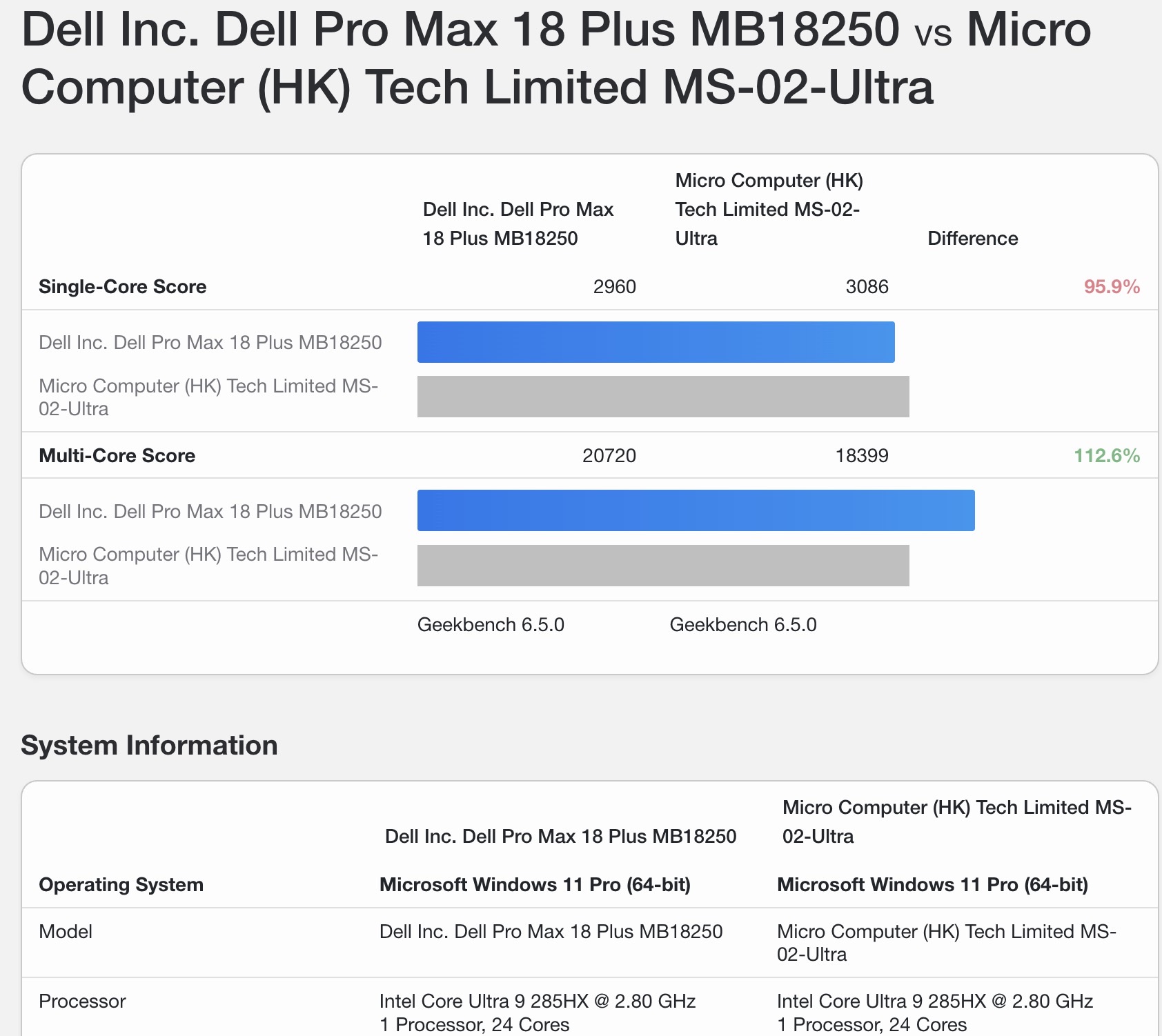Click the Model row label

[66, 932]
